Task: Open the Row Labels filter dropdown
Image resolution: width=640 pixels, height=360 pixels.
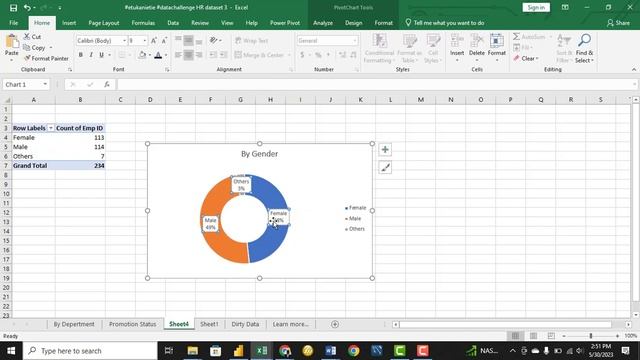Action: (x=51, y=128)
